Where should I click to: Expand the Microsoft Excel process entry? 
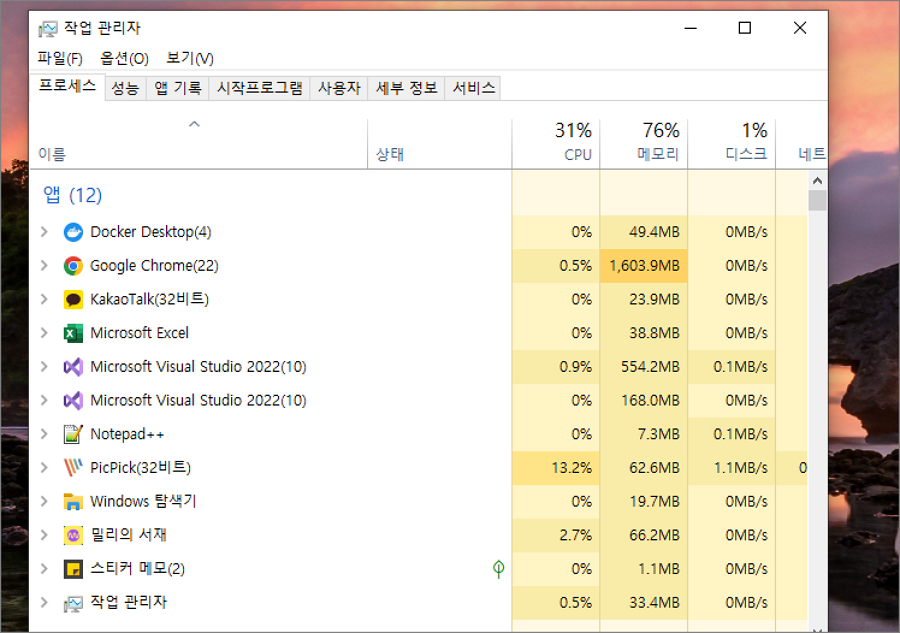44,333
